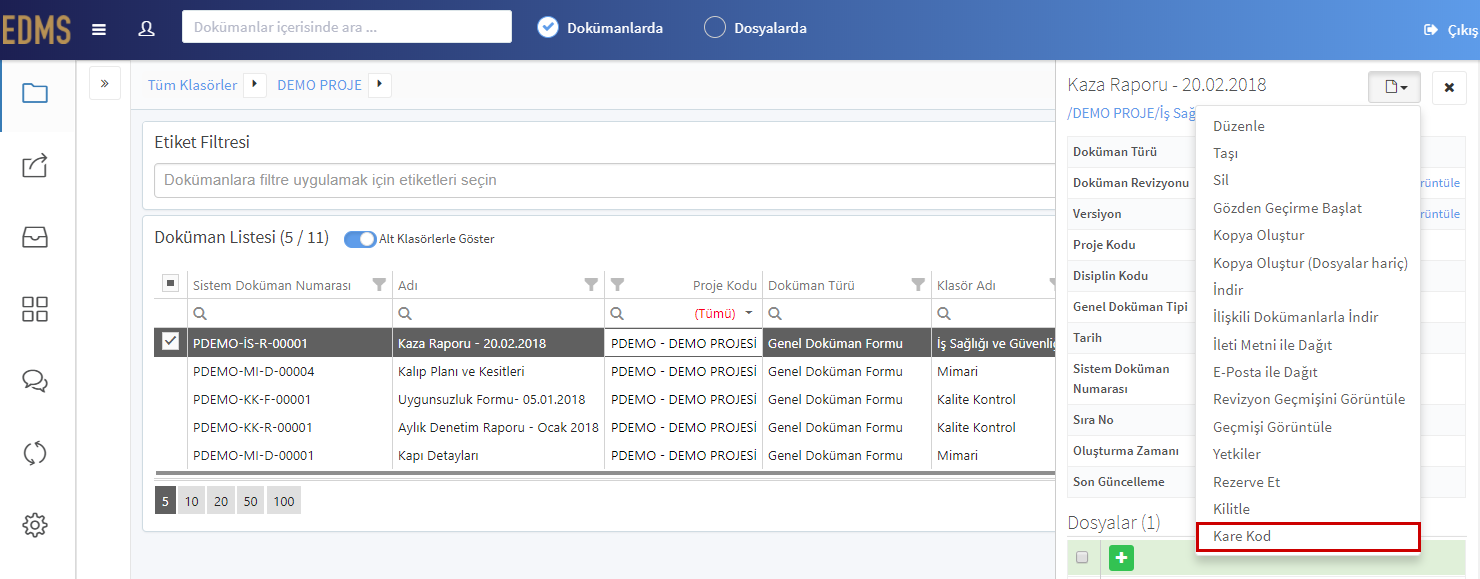Click the document search input field
1480x579 pixels.
click(x=347, y=27)
